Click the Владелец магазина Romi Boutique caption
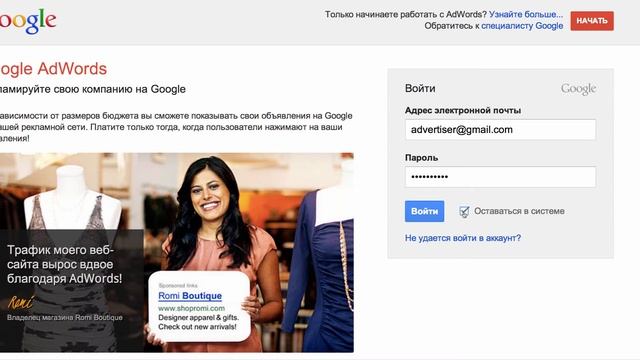 [64, 317]
